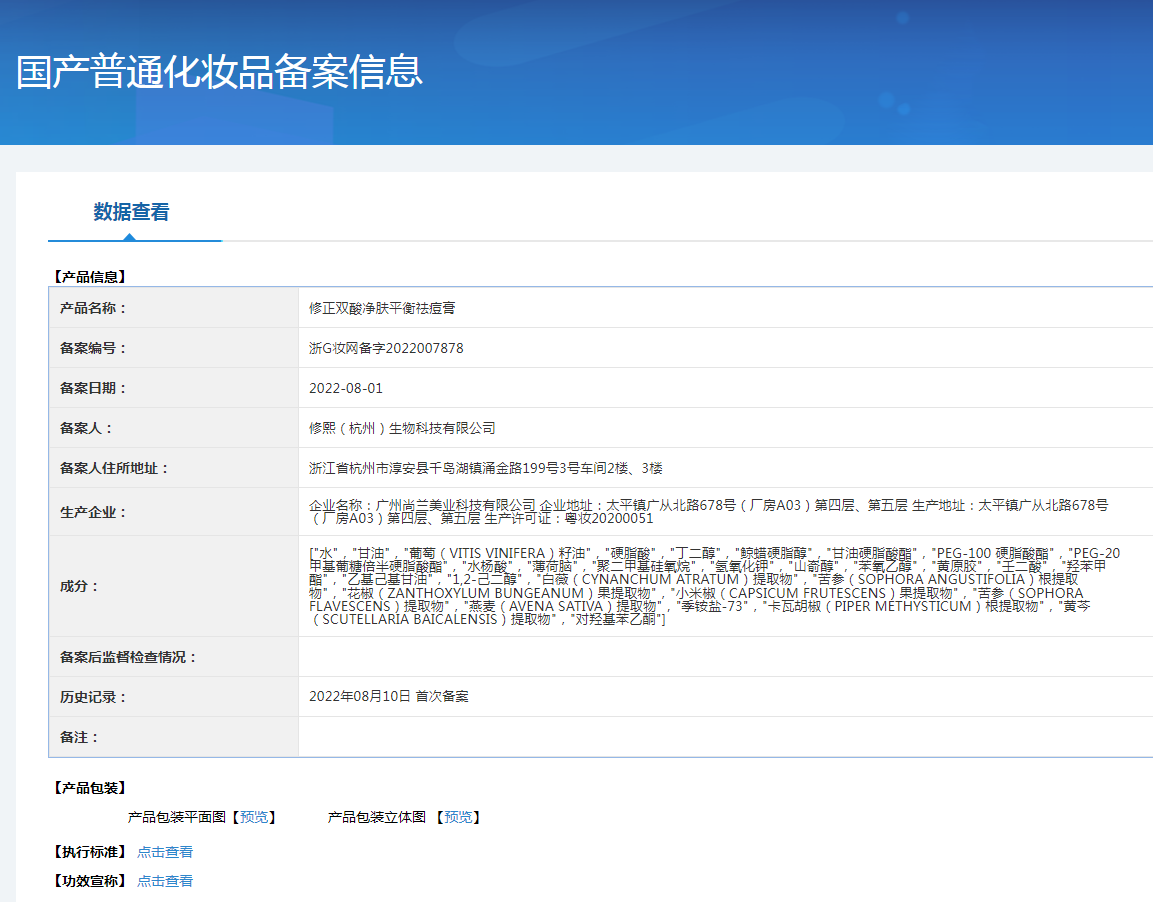The width and height of the screenshot is (1153, 902).
Task: Select the 生产企业 value starting 企业名称：广州尚兰
Action: (708, 512)
